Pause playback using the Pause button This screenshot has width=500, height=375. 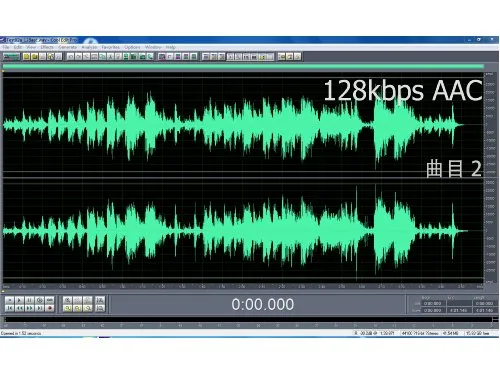(x=29, y=300)
